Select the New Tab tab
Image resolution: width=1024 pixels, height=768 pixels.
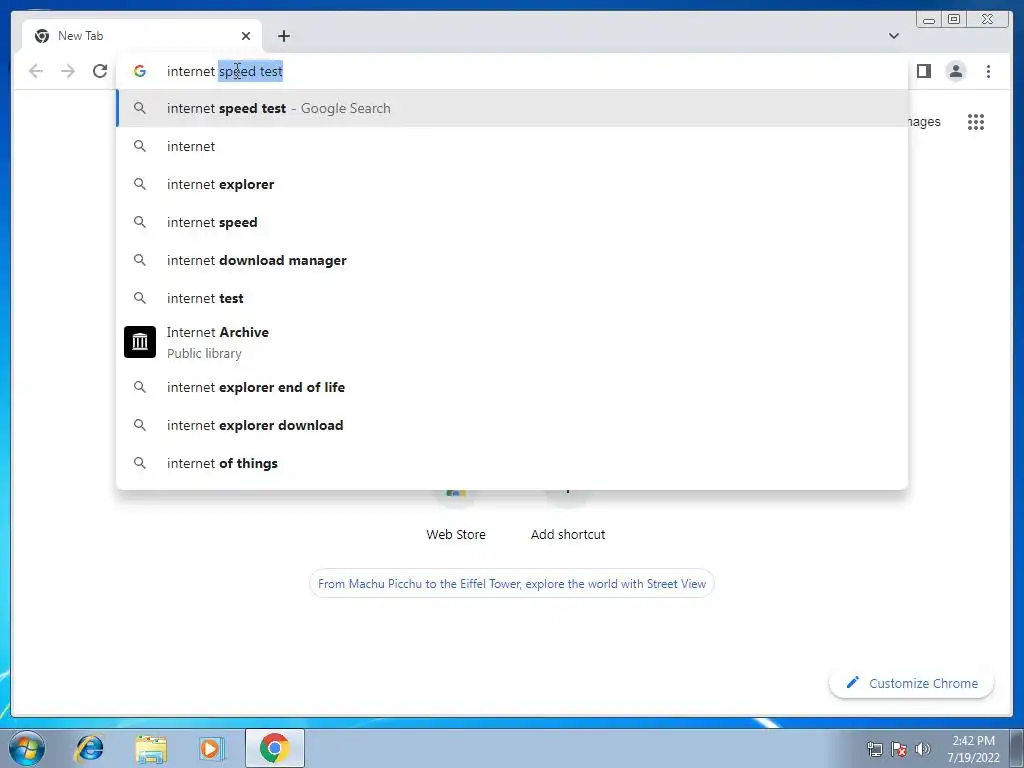pyautogui.click(x=142, y=36)
